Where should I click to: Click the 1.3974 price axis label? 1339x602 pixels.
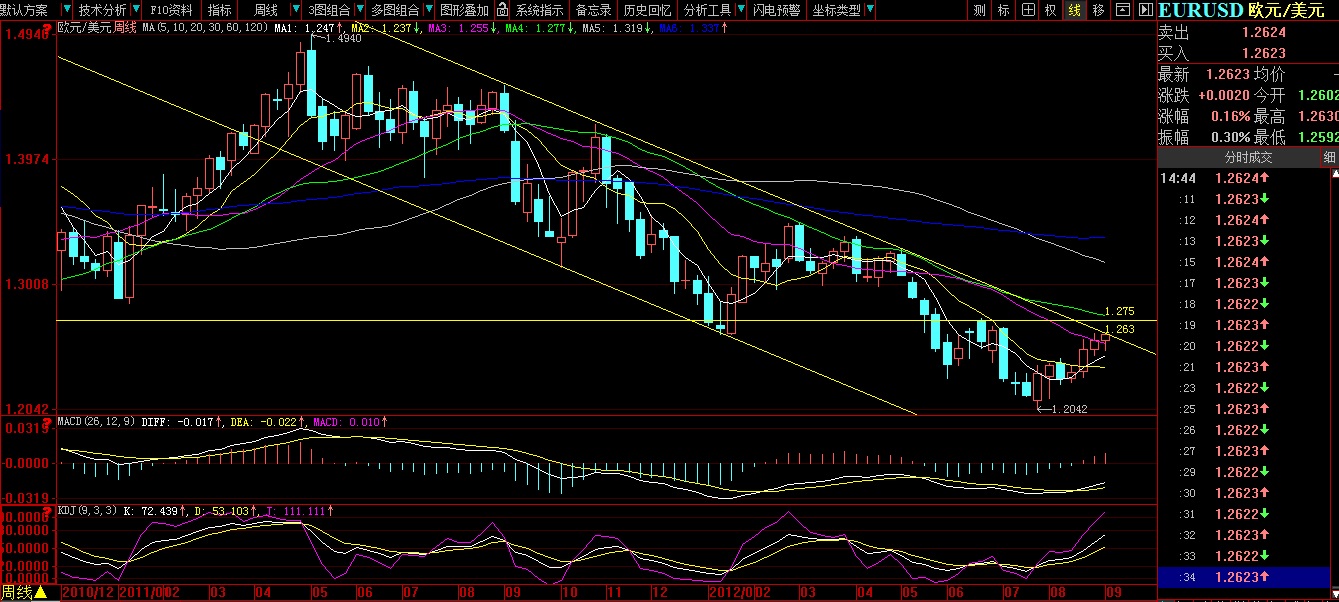28,159
